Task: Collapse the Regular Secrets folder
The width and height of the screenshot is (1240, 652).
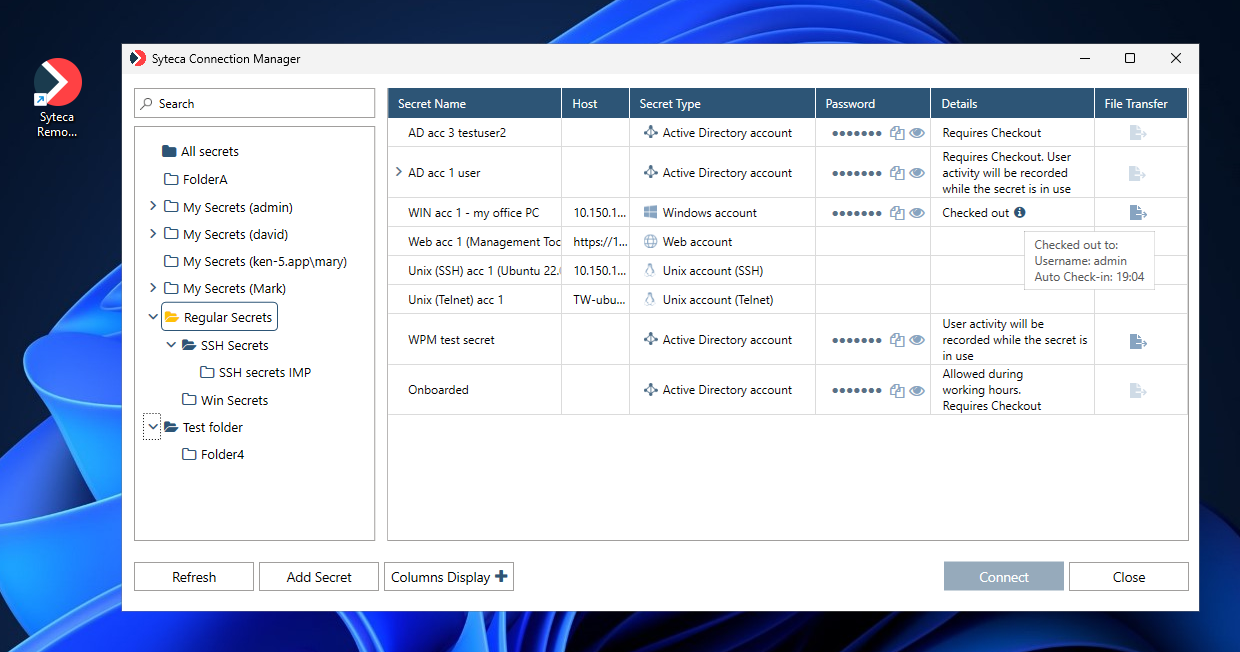Action: coord(153,317)
